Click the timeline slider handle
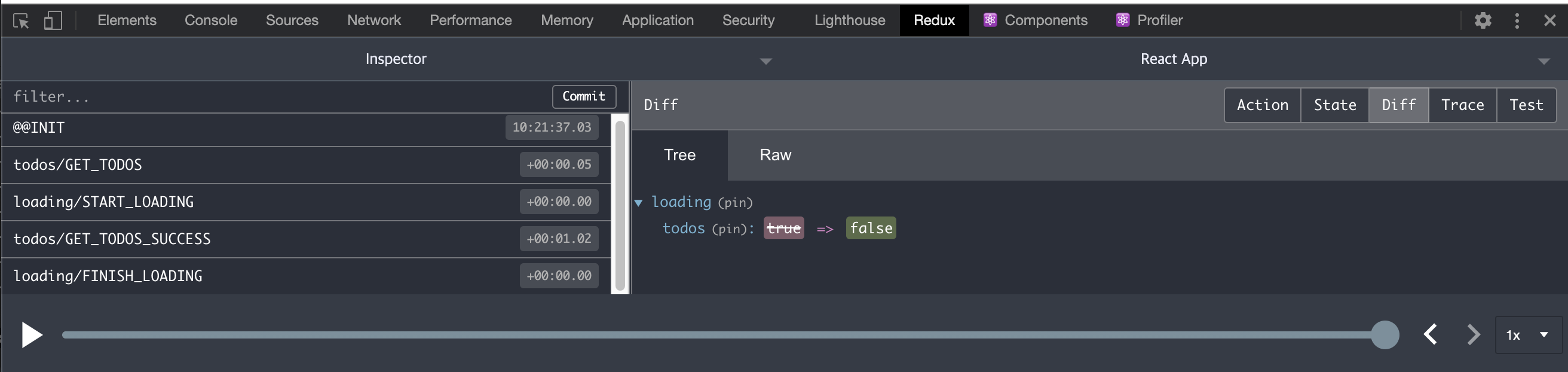Screen dimensions: 1568x372 [x=1385, y=335]
